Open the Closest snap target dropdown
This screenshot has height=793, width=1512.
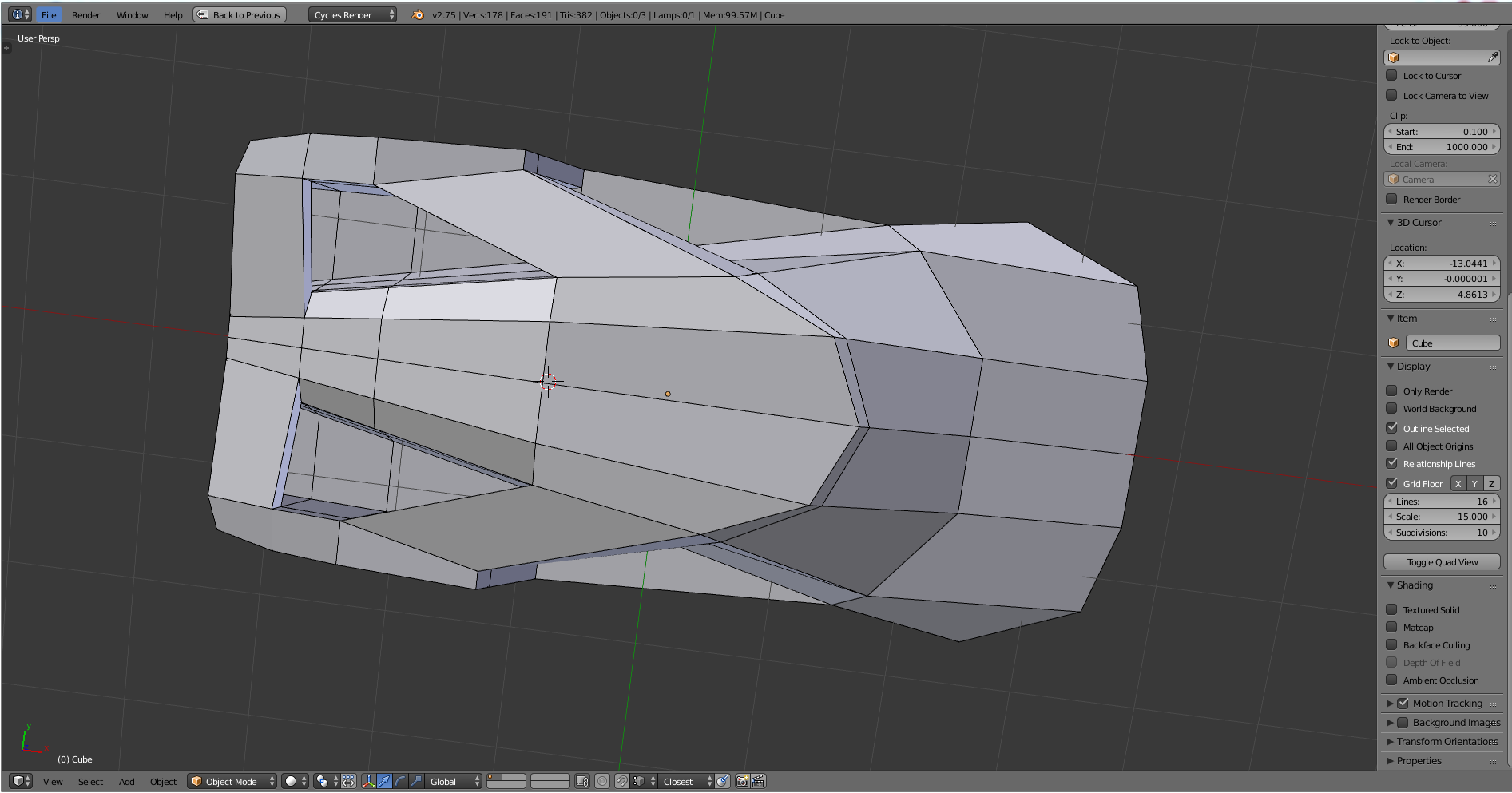click(687, 781)
